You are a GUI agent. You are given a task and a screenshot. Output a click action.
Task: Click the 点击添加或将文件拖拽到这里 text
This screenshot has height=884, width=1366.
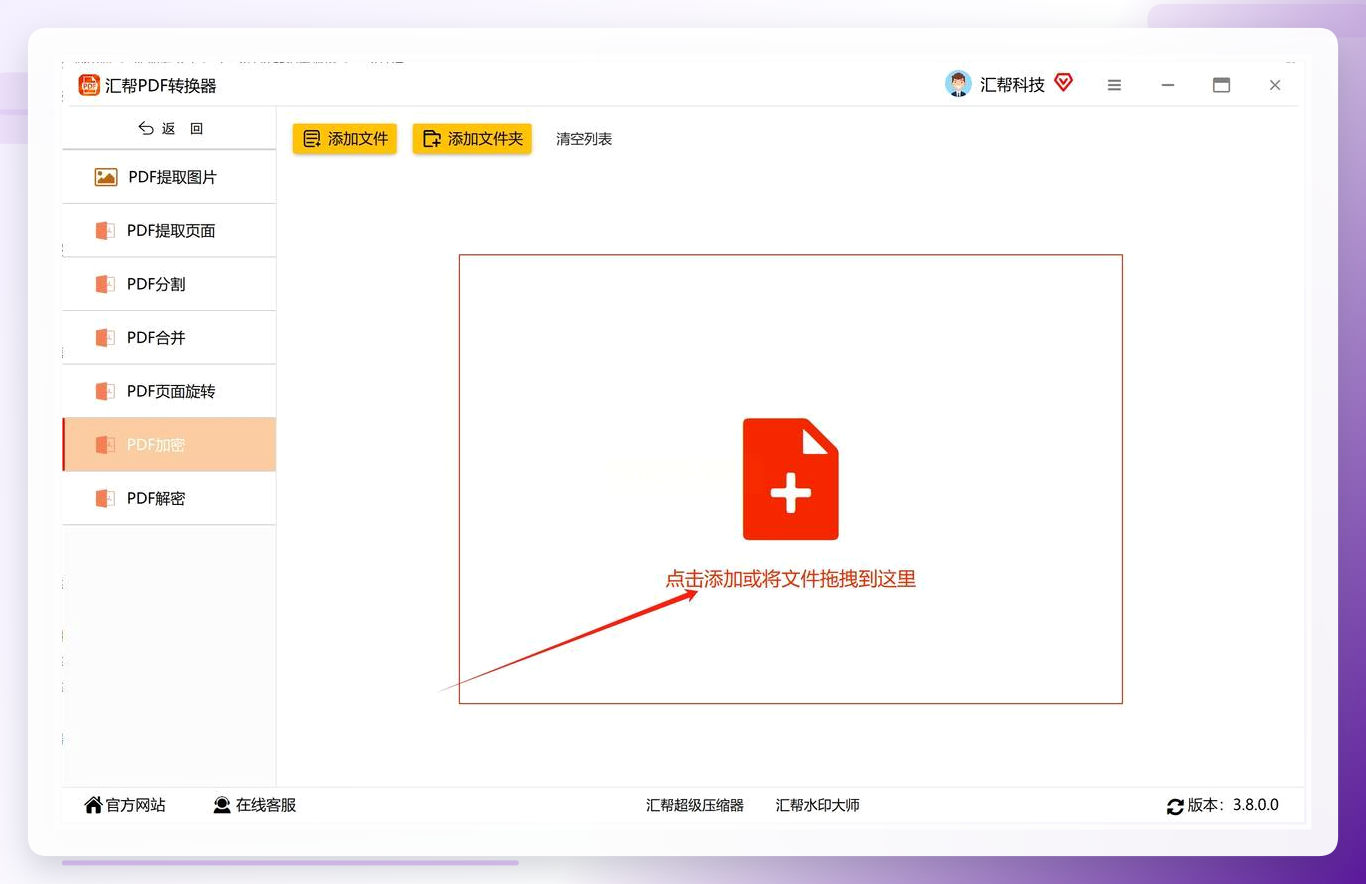point(791,579)
